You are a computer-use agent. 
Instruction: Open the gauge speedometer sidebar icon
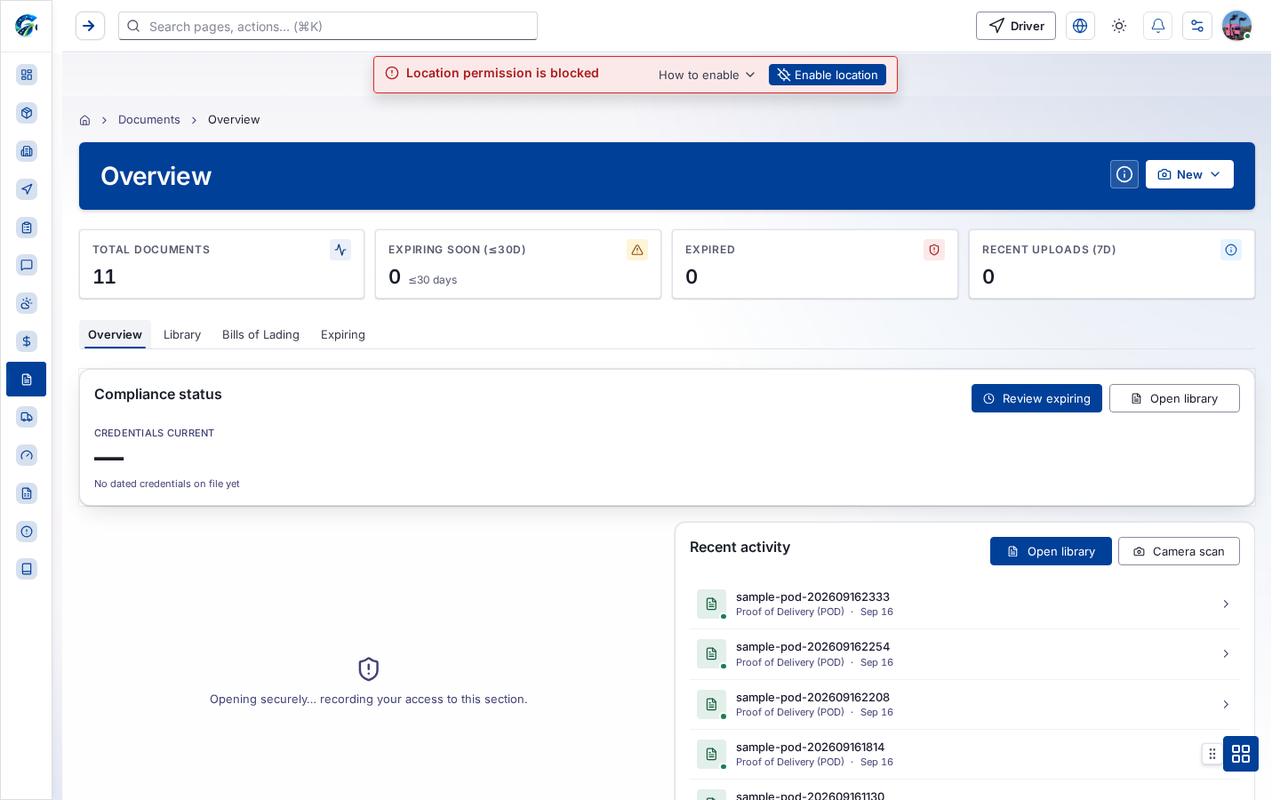pyautogui.click(x=27, y=455)
